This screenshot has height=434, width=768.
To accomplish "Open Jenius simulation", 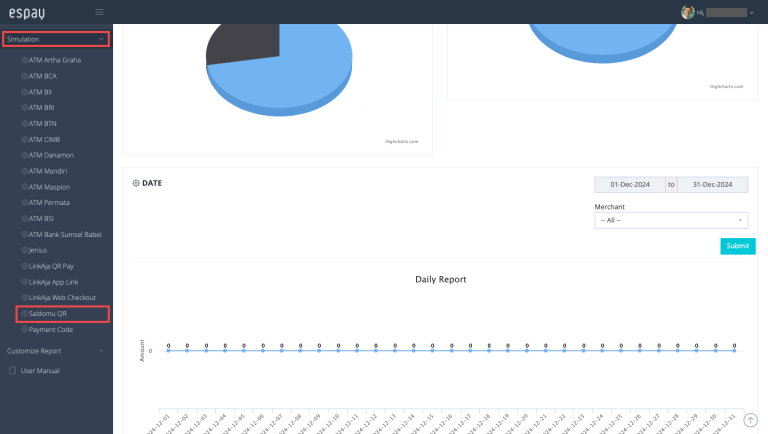I will coord(38,250).
